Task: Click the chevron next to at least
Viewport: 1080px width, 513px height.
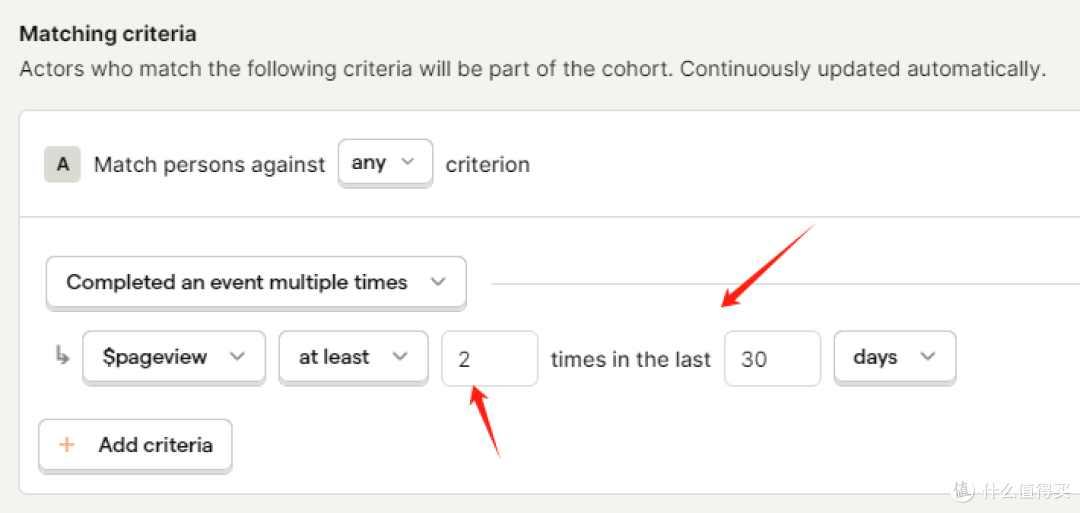Action: (400, 357)
